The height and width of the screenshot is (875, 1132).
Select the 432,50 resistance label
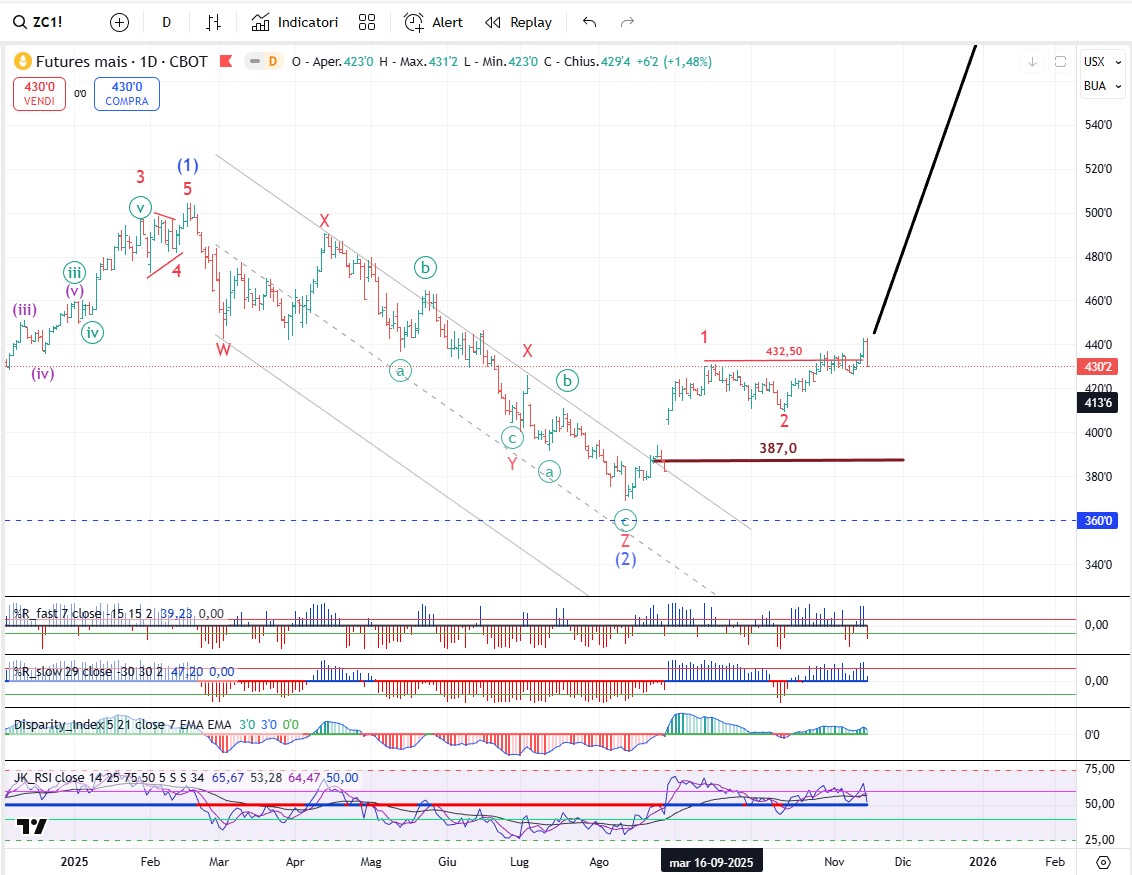click(784, 352)
